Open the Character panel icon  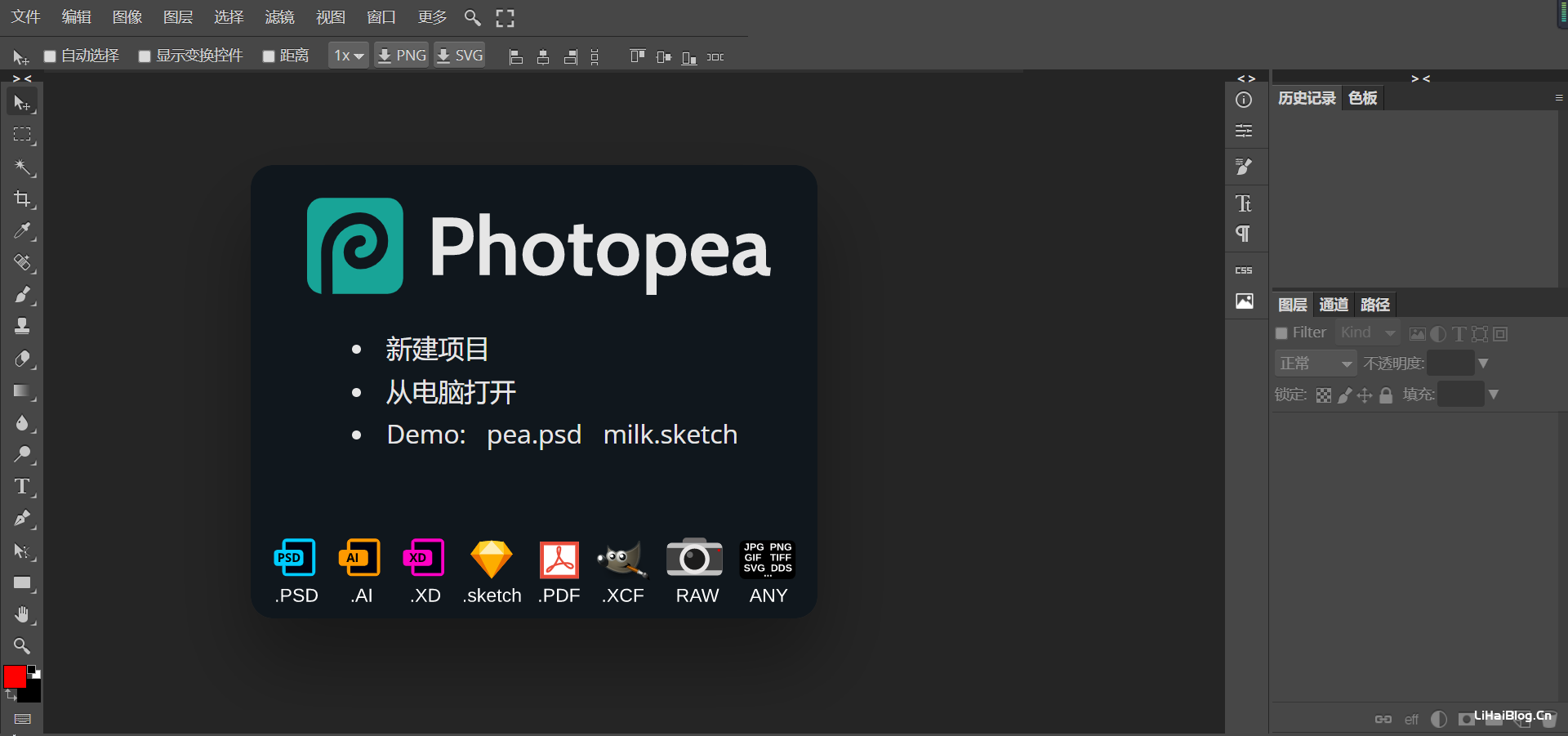[x=1244, y=203]
